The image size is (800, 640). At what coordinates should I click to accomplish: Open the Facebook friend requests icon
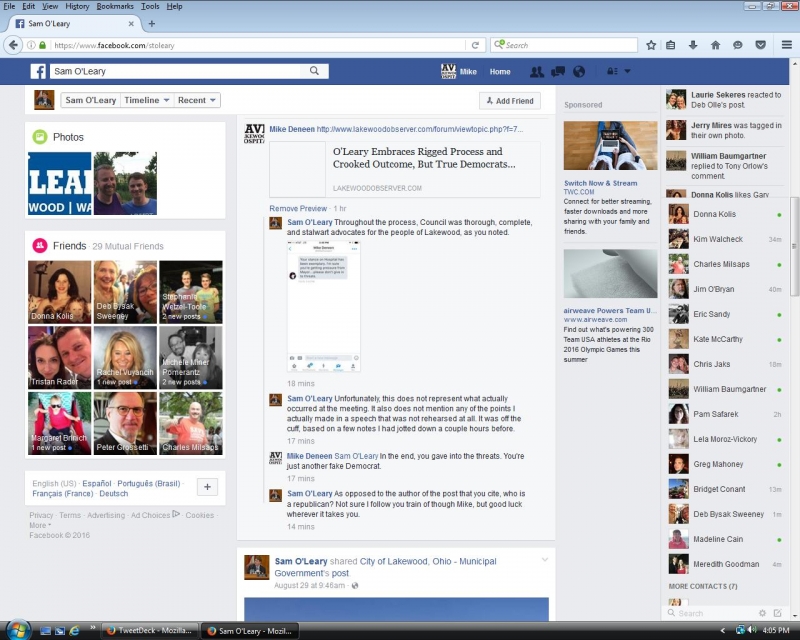pos(537,72)
